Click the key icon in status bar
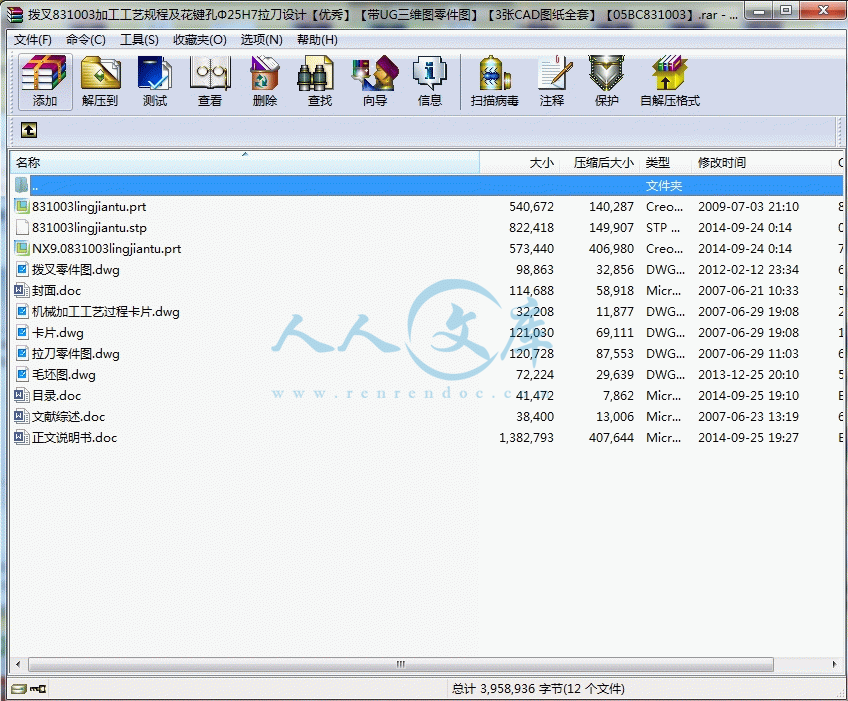Image resolution: width=848 pixels, height=701 pixels. 38,689
